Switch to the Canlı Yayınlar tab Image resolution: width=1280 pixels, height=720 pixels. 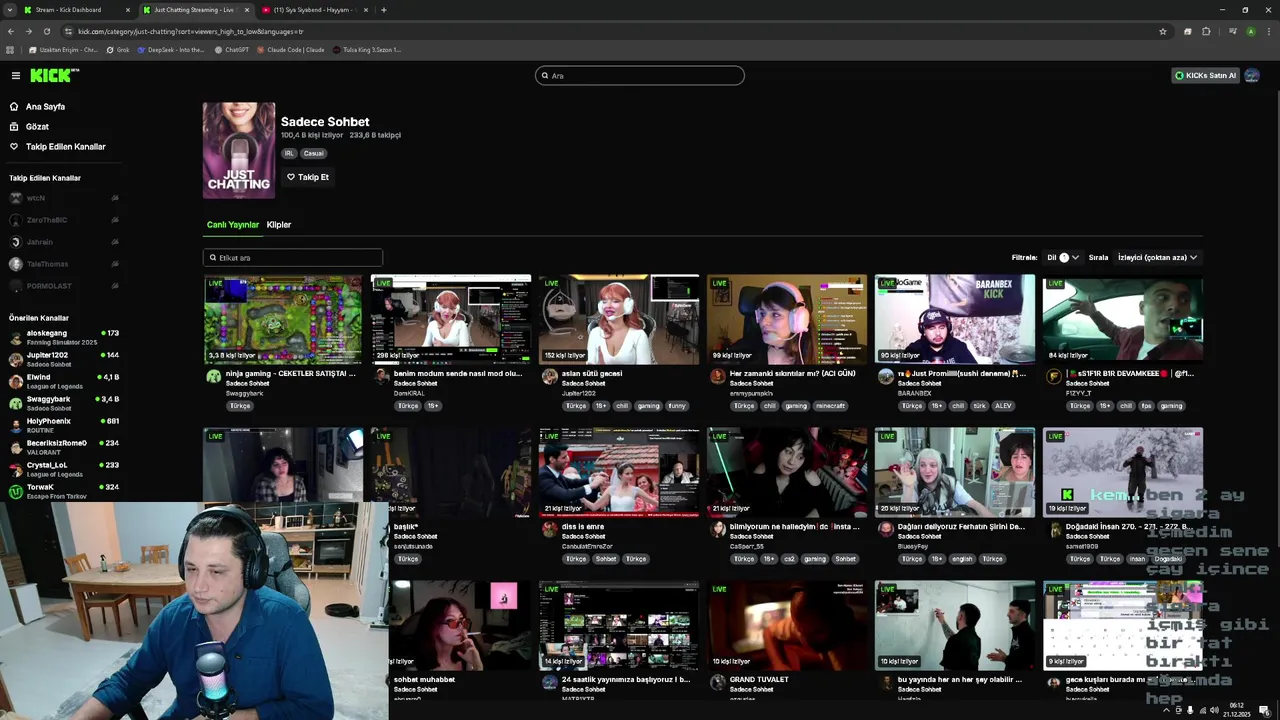[x=233, y=225]
